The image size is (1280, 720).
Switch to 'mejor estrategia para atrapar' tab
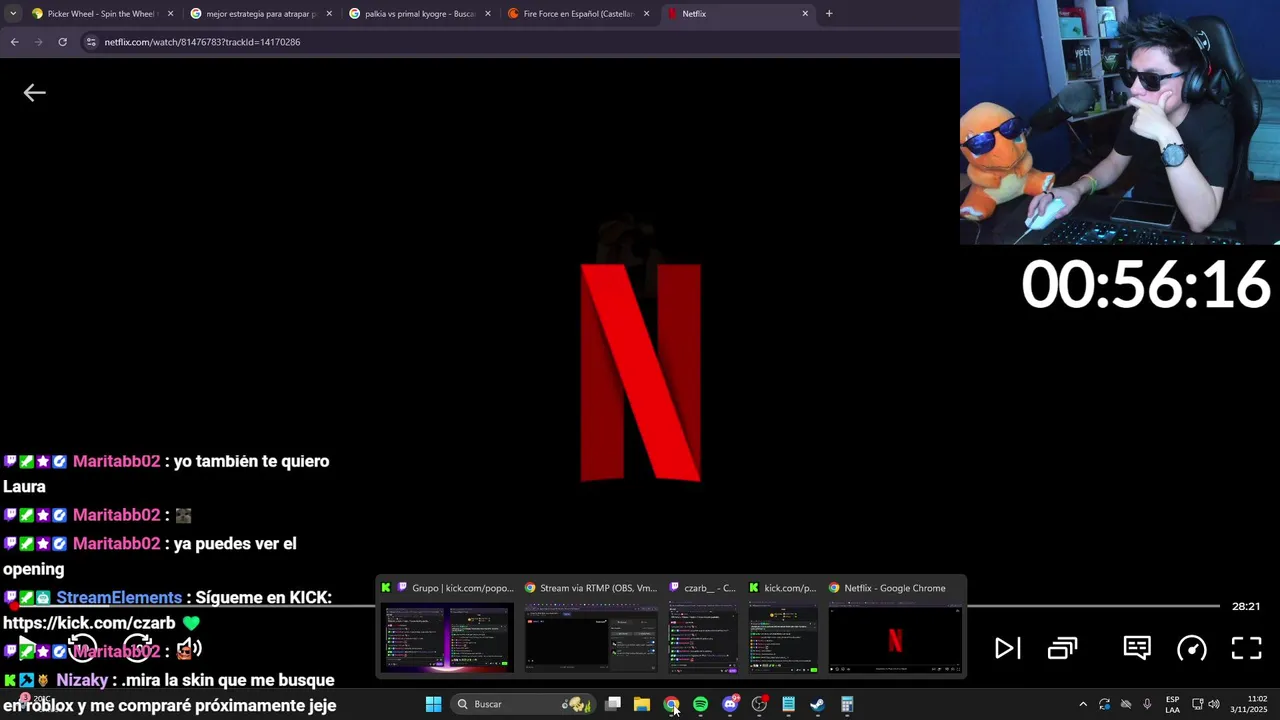pos(260,14)
